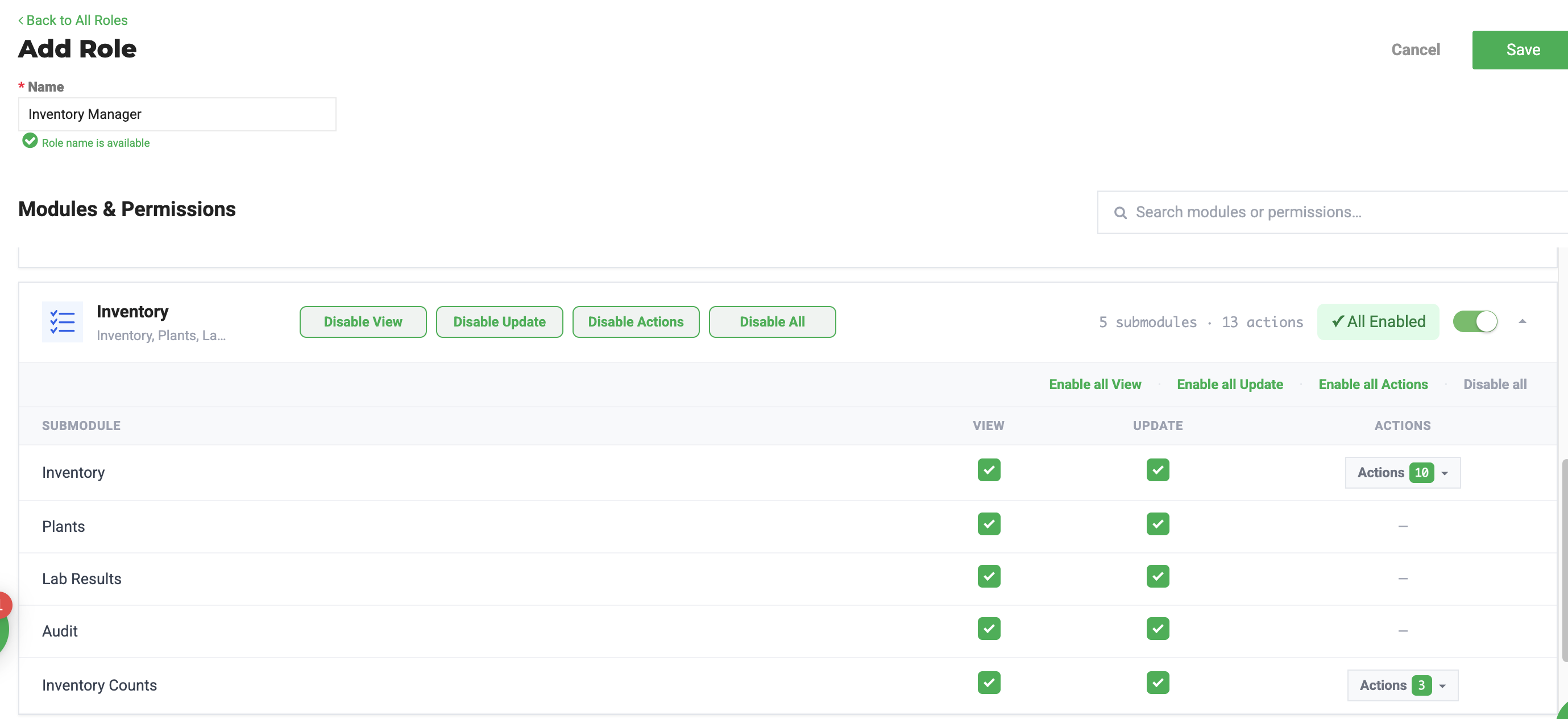Click the VIEW column header
The width and height of the screenshot is (1568, 719).
[988, 425]
